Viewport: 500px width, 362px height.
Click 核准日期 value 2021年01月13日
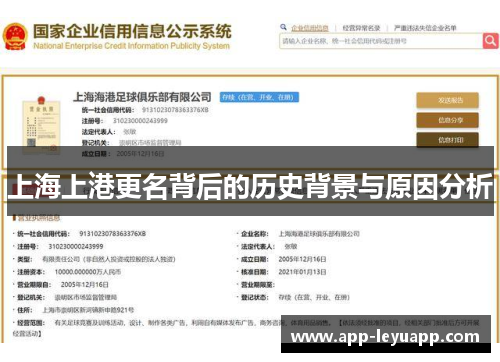(302, 272)
